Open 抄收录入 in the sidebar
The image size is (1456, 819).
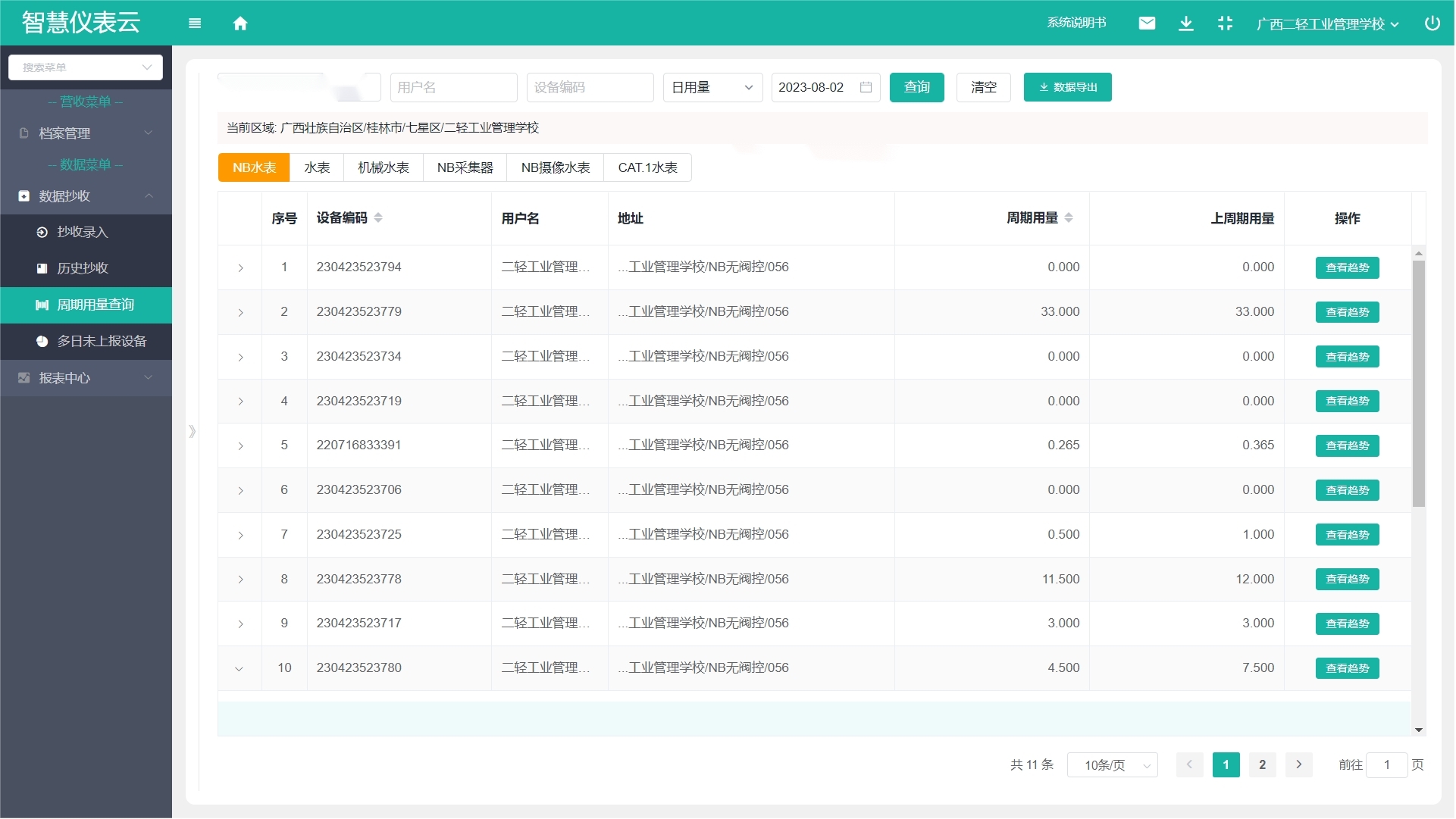86,233
